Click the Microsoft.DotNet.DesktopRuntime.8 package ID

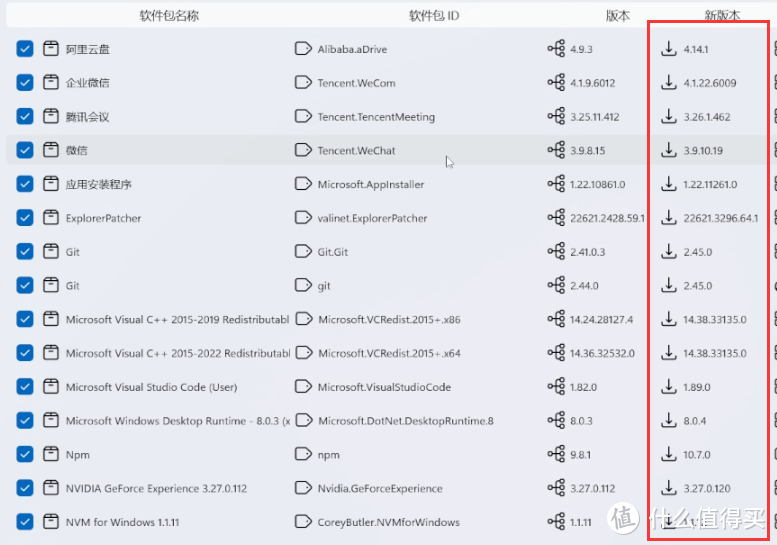tap(406, 421)
